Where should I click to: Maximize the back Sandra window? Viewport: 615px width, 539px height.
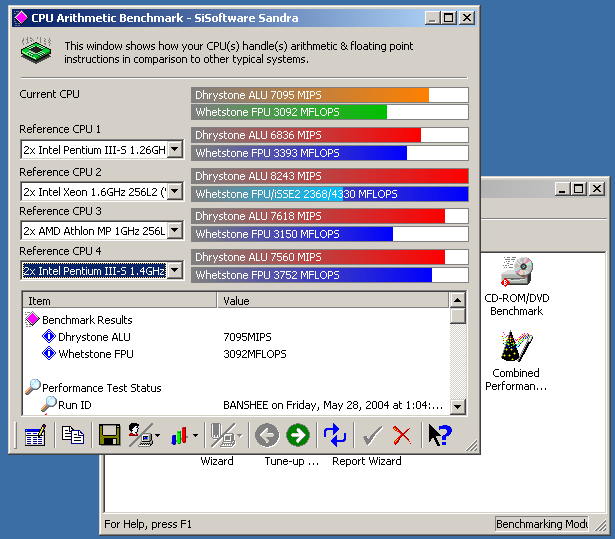[x=579, y=189]
